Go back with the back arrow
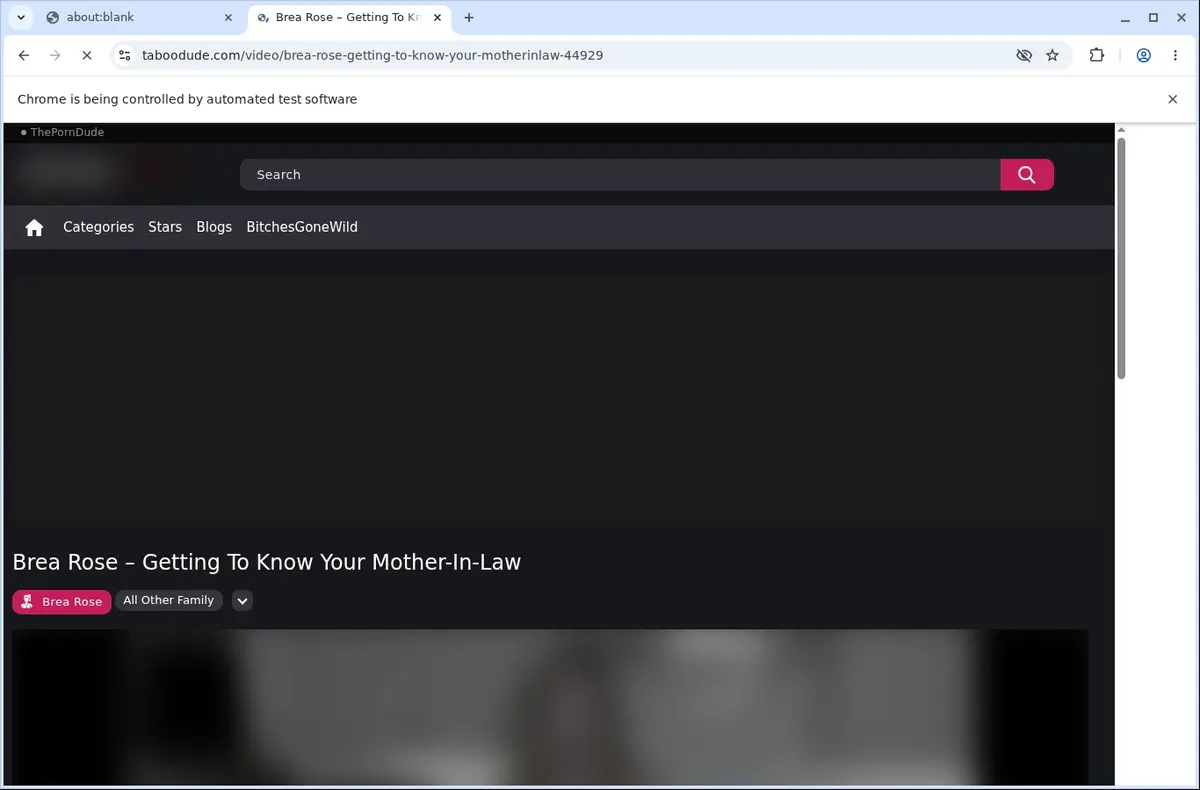1200x790 pixels. click(x=24, y=56)
